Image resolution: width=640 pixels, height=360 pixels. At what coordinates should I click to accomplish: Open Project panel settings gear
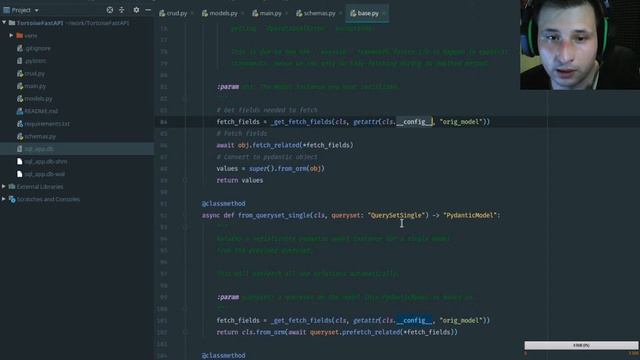coord(136,10)
